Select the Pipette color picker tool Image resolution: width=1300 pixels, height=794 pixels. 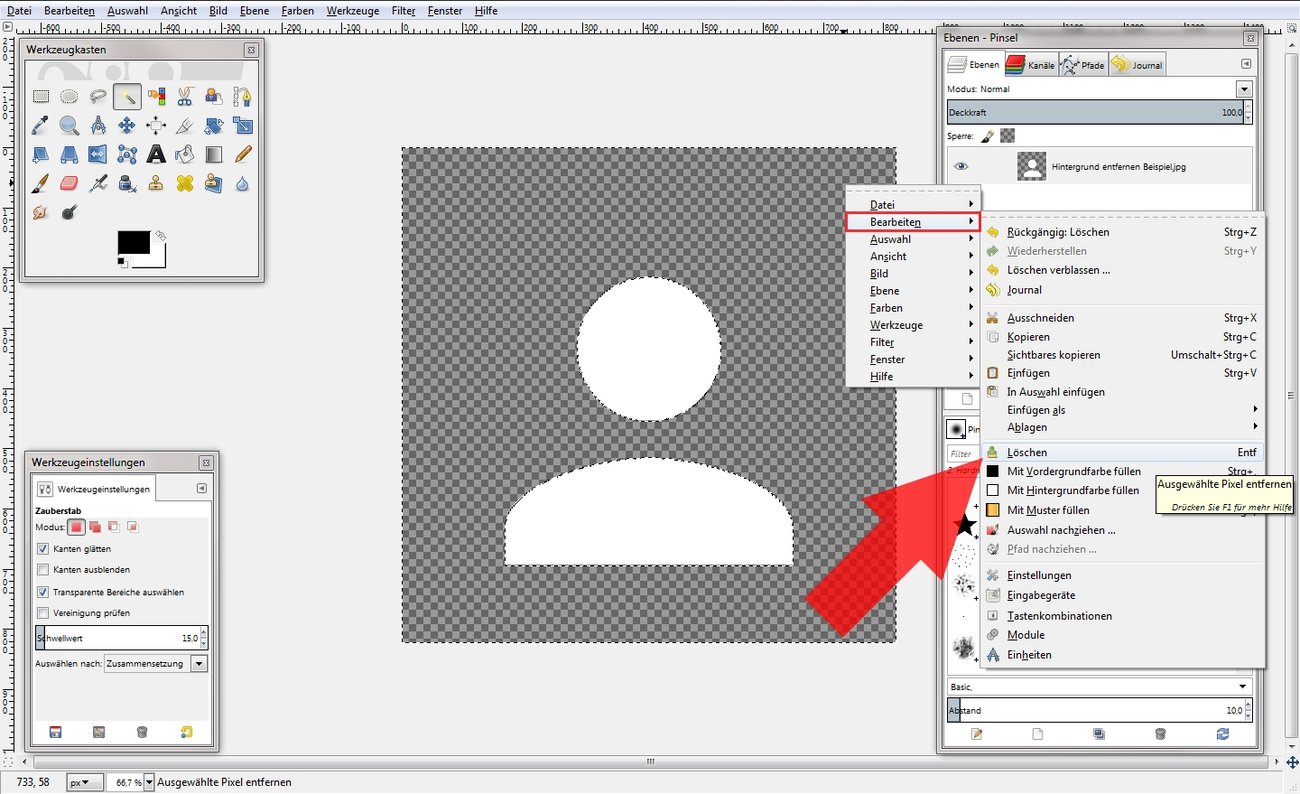(39, 126)
